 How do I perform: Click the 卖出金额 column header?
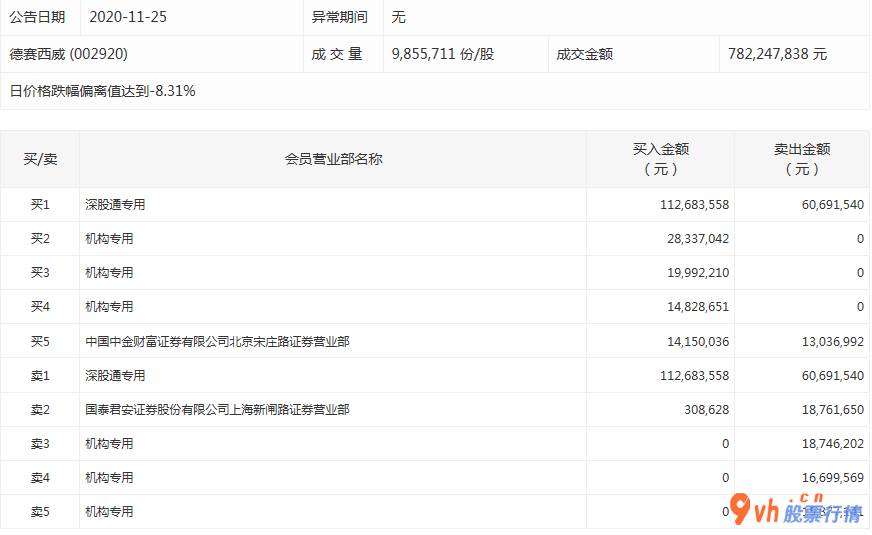[802, 158]
